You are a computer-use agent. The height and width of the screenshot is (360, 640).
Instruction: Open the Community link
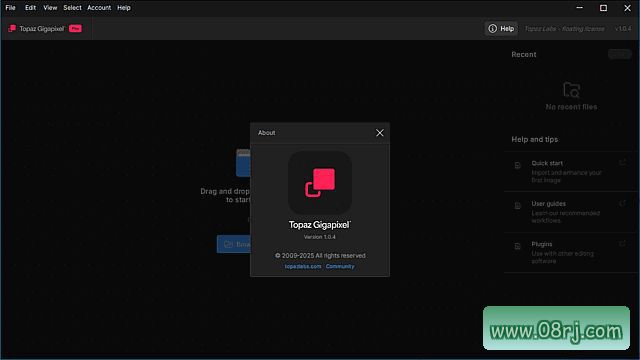coord(340,267)
